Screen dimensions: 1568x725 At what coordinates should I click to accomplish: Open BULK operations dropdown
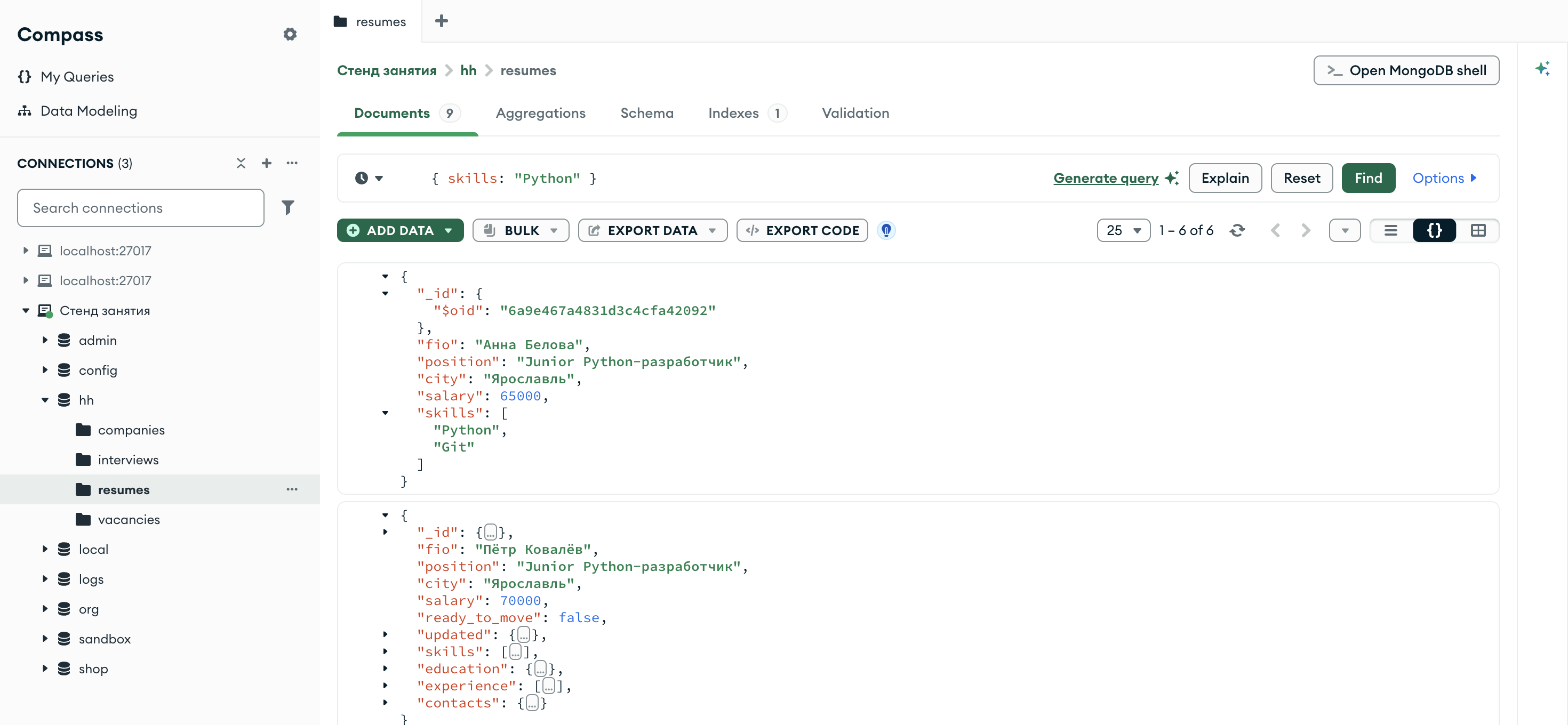click(x=521, y=230)
